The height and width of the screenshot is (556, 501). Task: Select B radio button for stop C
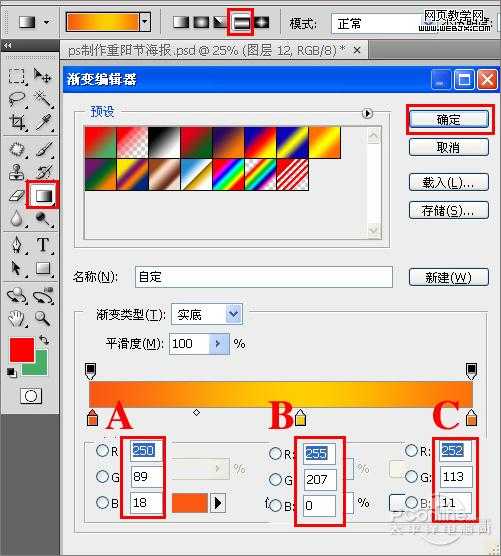coord(412,502)
